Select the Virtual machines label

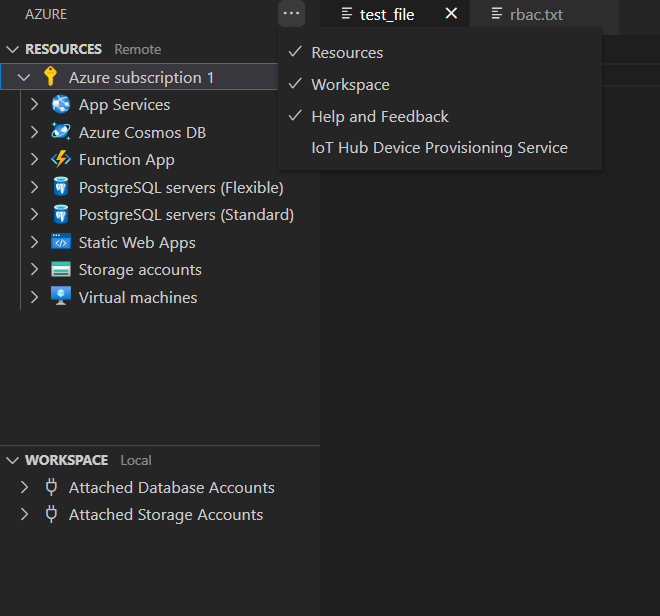[138, 298]
